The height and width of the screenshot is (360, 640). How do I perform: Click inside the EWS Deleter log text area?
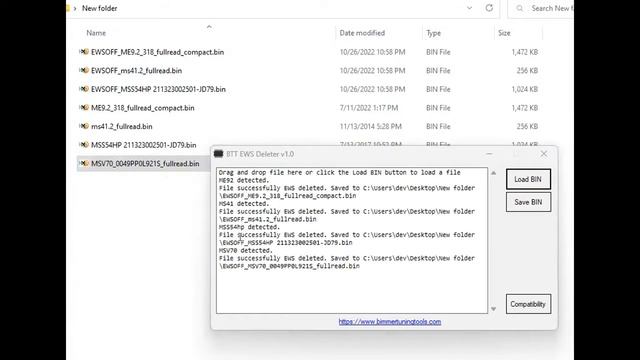point(352,240)
